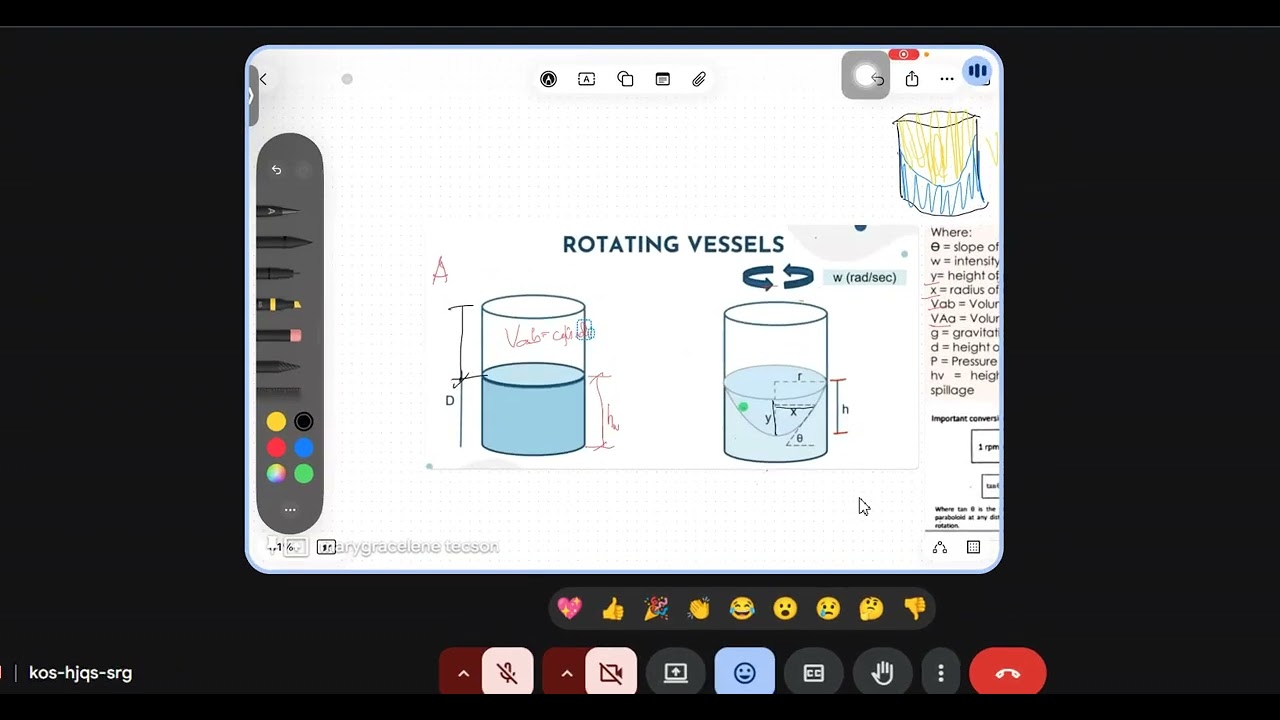Viewport: 1280px width, 720px height.
Task: Open palette more options ellipsis
Action: click(x=290, y=509)
